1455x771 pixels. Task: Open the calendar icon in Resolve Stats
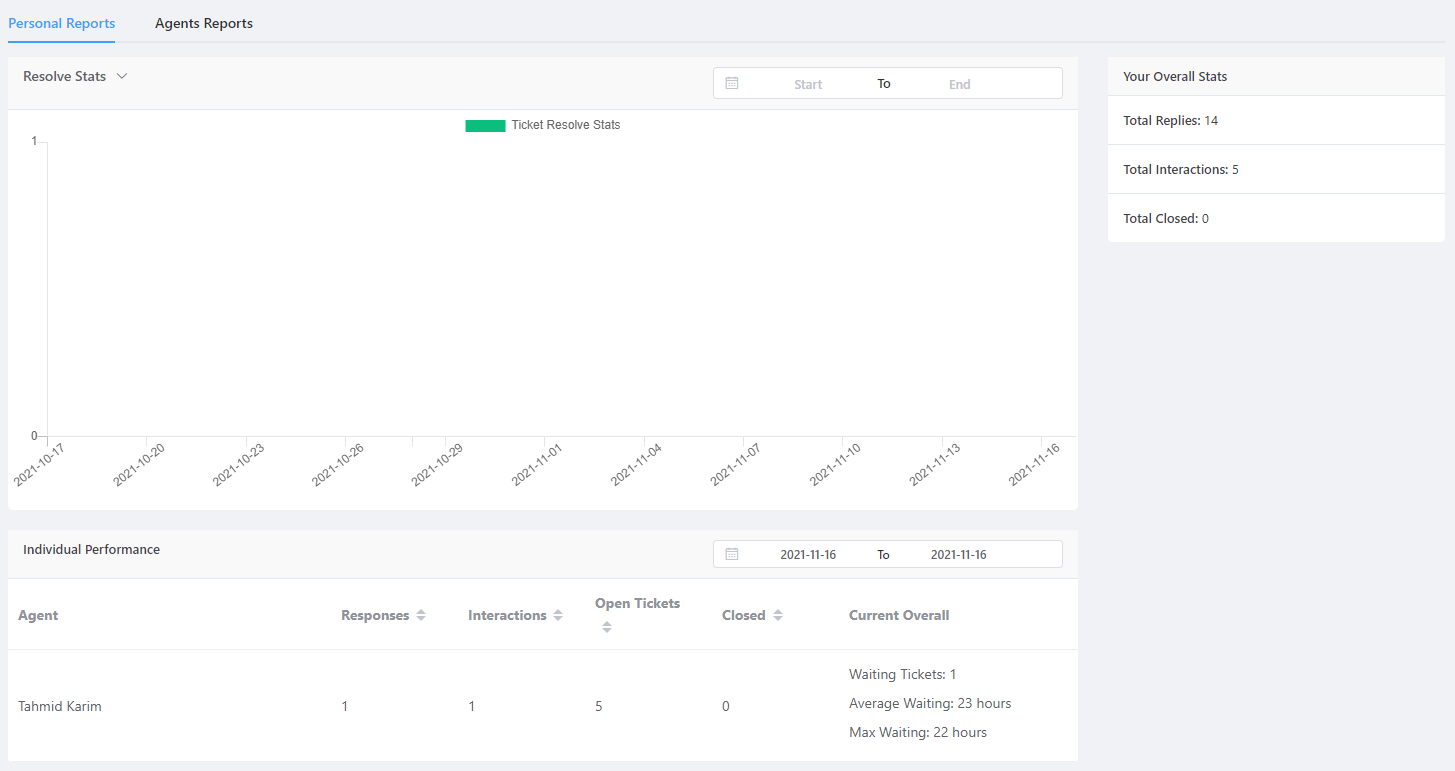[x=733, y=83]
